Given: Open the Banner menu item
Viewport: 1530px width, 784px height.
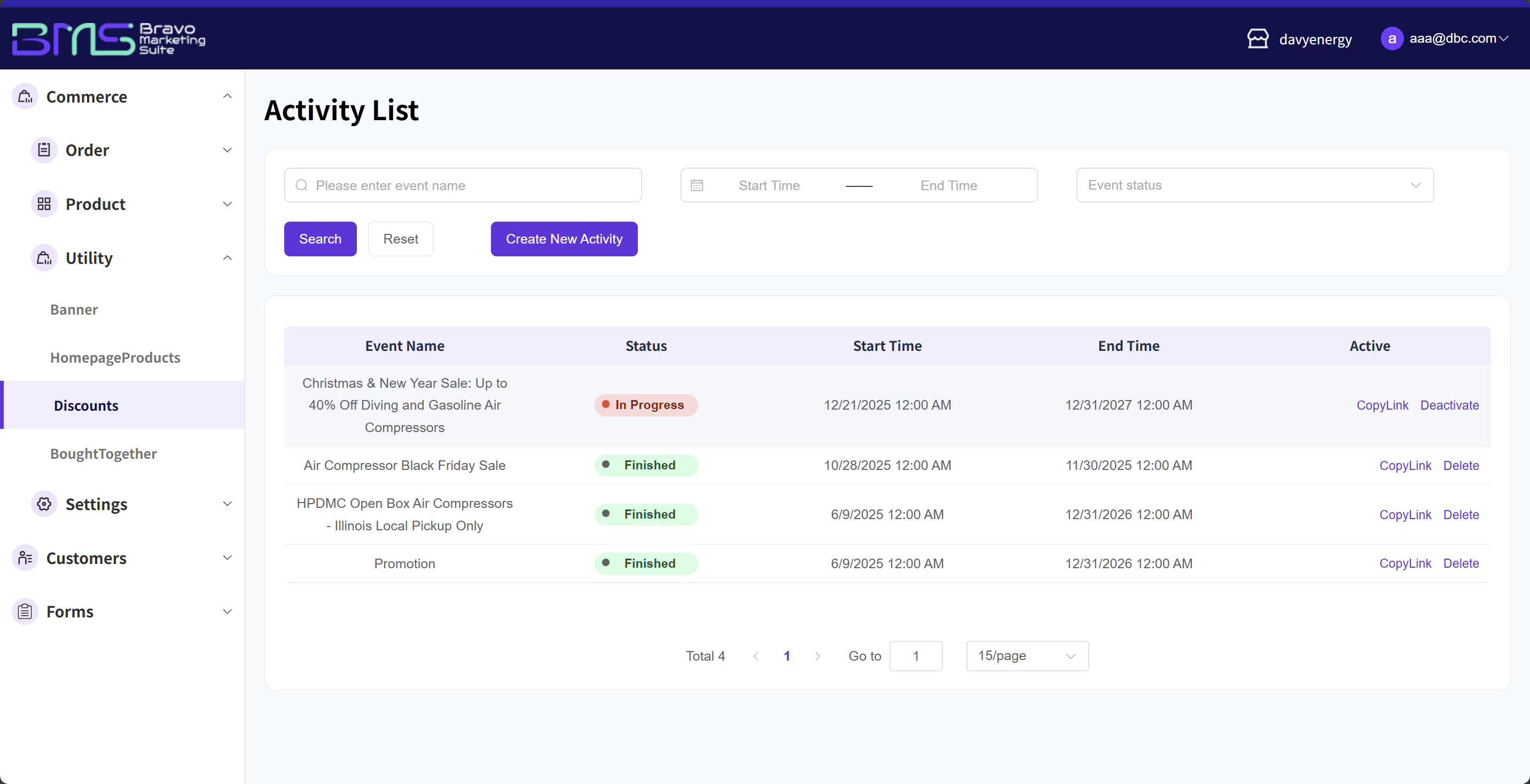Looking at the screenshot, I should click(x=74, y=309).
